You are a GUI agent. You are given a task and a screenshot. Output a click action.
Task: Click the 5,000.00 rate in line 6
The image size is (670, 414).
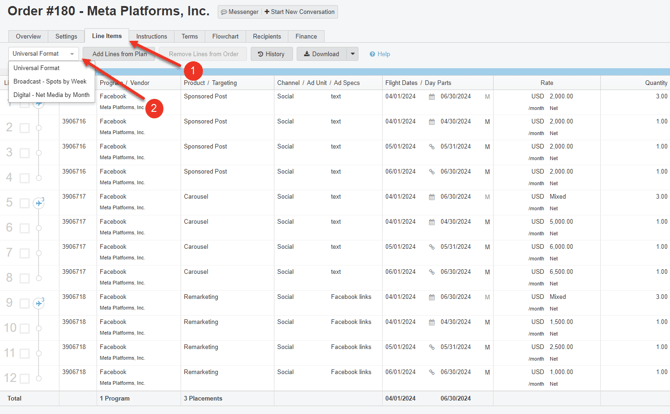point(561,222)
